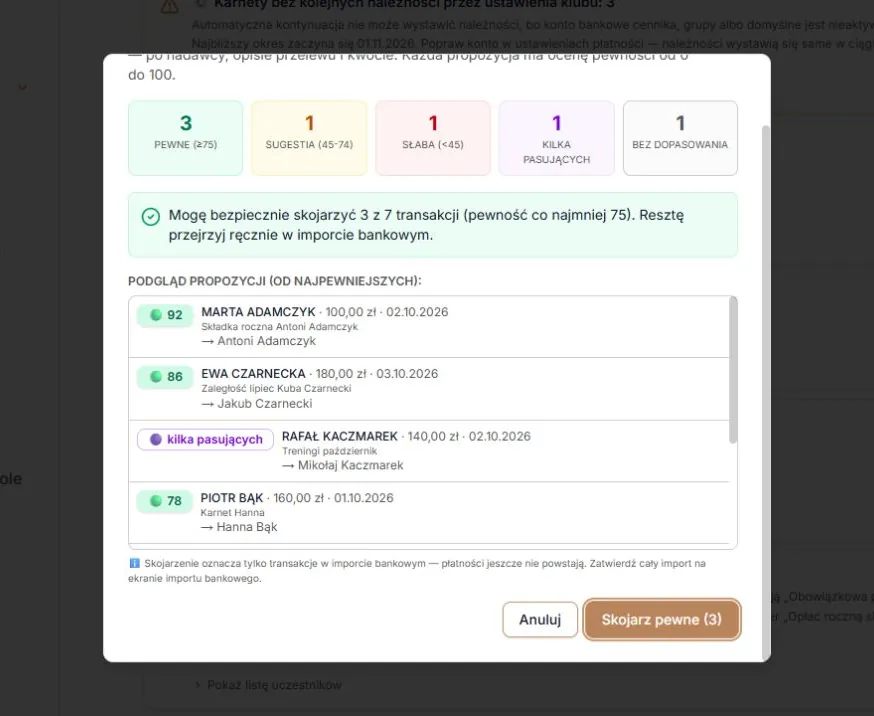Image resolution: width=874 pixels, height=716 pixels.
Task: Cancel the dialog with Anuluj
Action: [x=540, y=619]
